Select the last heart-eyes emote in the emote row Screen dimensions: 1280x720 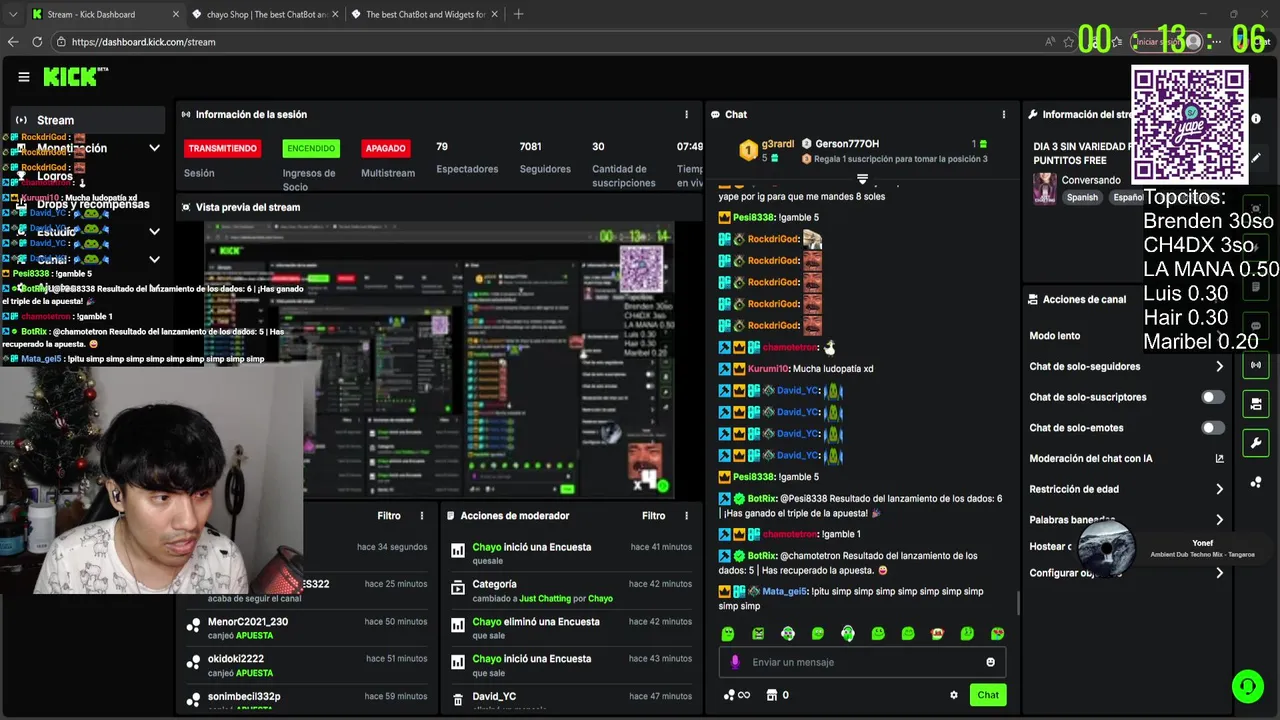997,634
